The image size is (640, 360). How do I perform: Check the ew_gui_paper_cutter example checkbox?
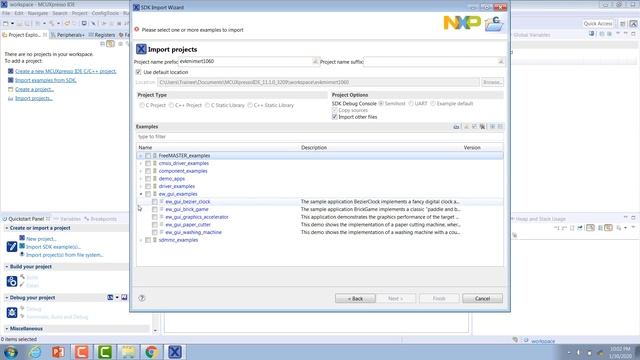(x=155, y=224)
